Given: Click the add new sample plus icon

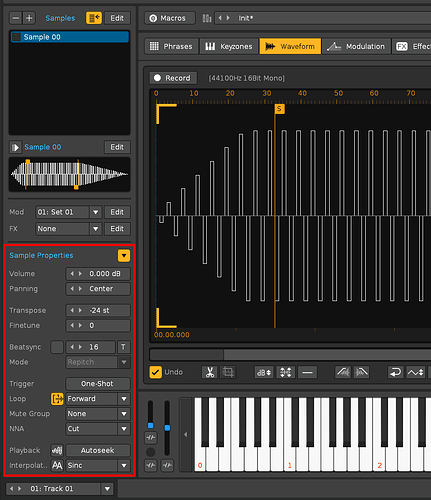Looking at the screenshot, I should click(x=29, y=18).
